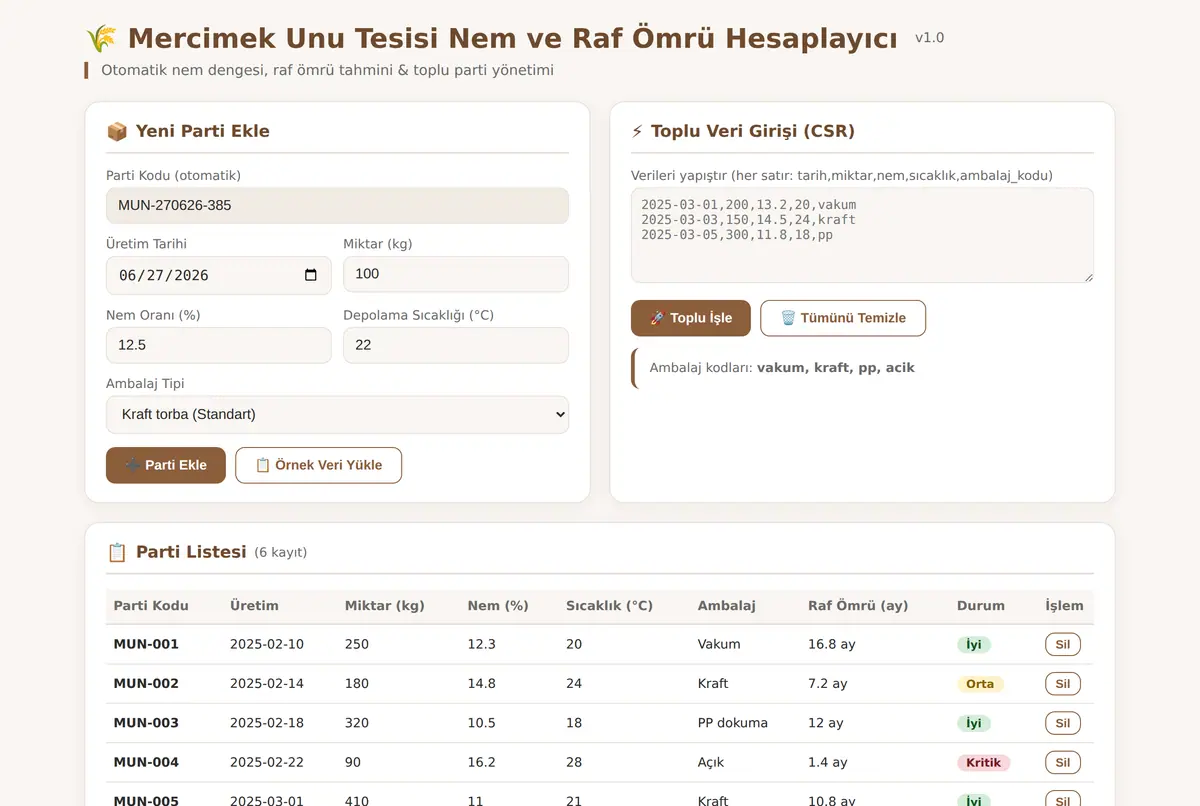The image size is (1200, 806).
Task: Click the clipboard icon beside Parti Listesi
Action: click(x=117, y=552)
